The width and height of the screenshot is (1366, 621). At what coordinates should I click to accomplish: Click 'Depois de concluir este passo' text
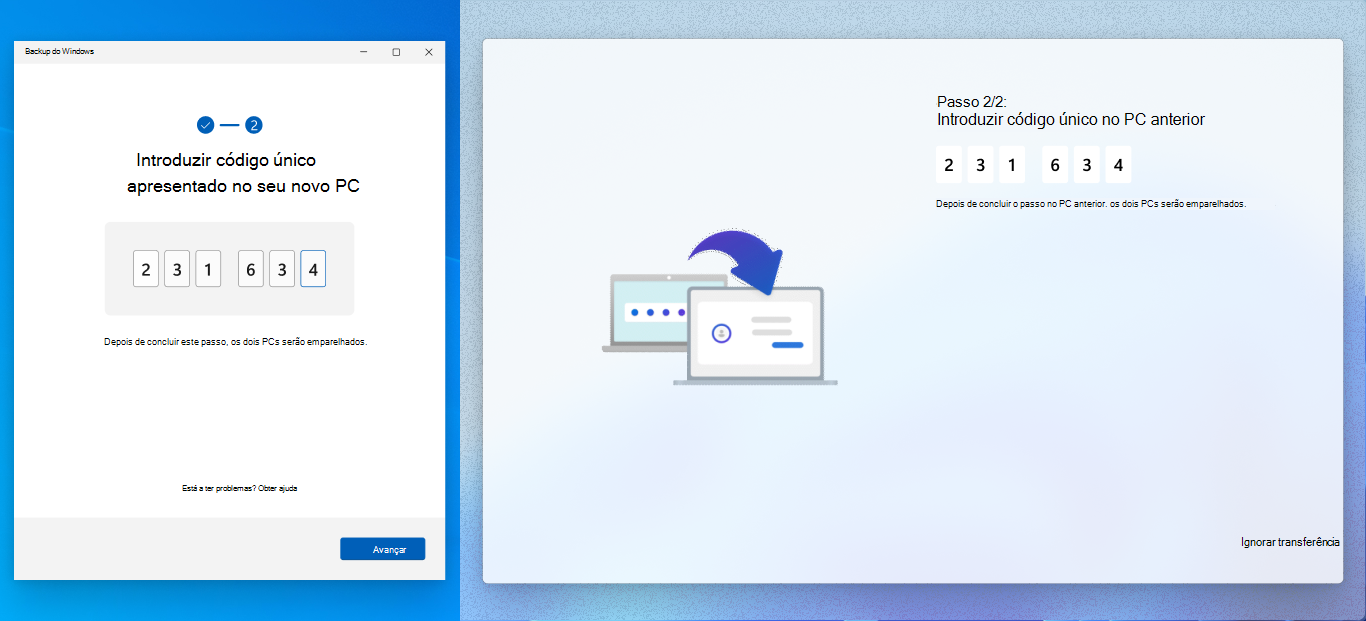tap(235, 341)
